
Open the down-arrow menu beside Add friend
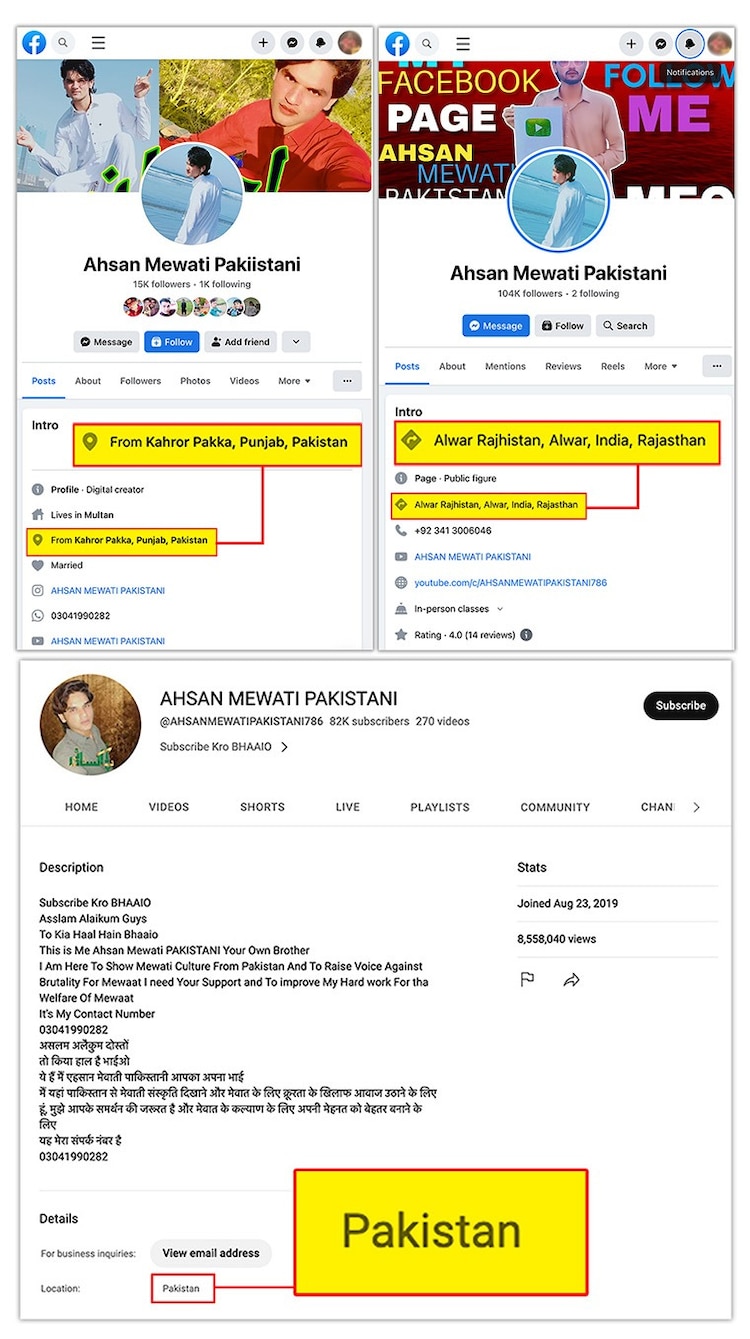coord(296,342)
